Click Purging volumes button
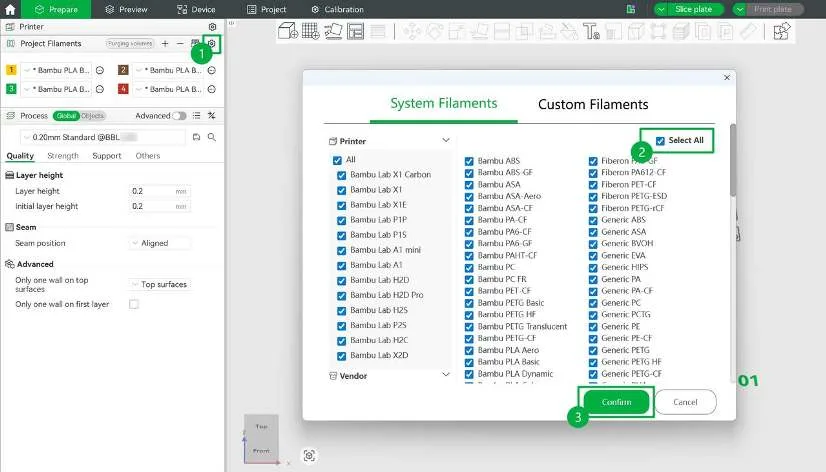Screen dimensions: 826x472 130,43
